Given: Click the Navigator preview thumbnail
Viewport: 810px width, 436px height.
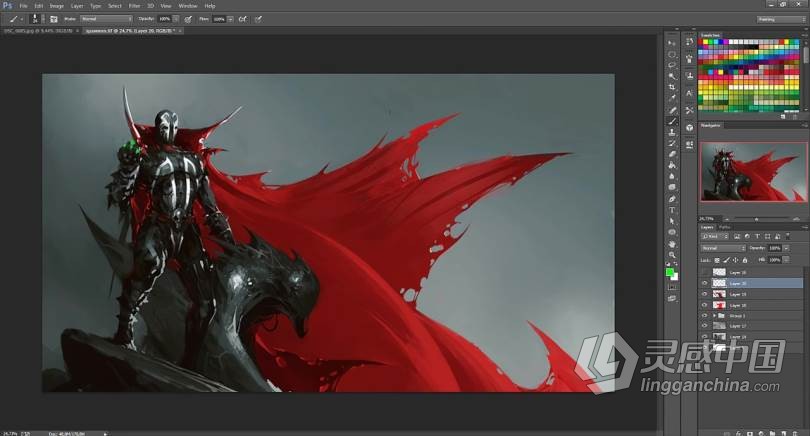Looking at the screenshot, I should [753, 172].
